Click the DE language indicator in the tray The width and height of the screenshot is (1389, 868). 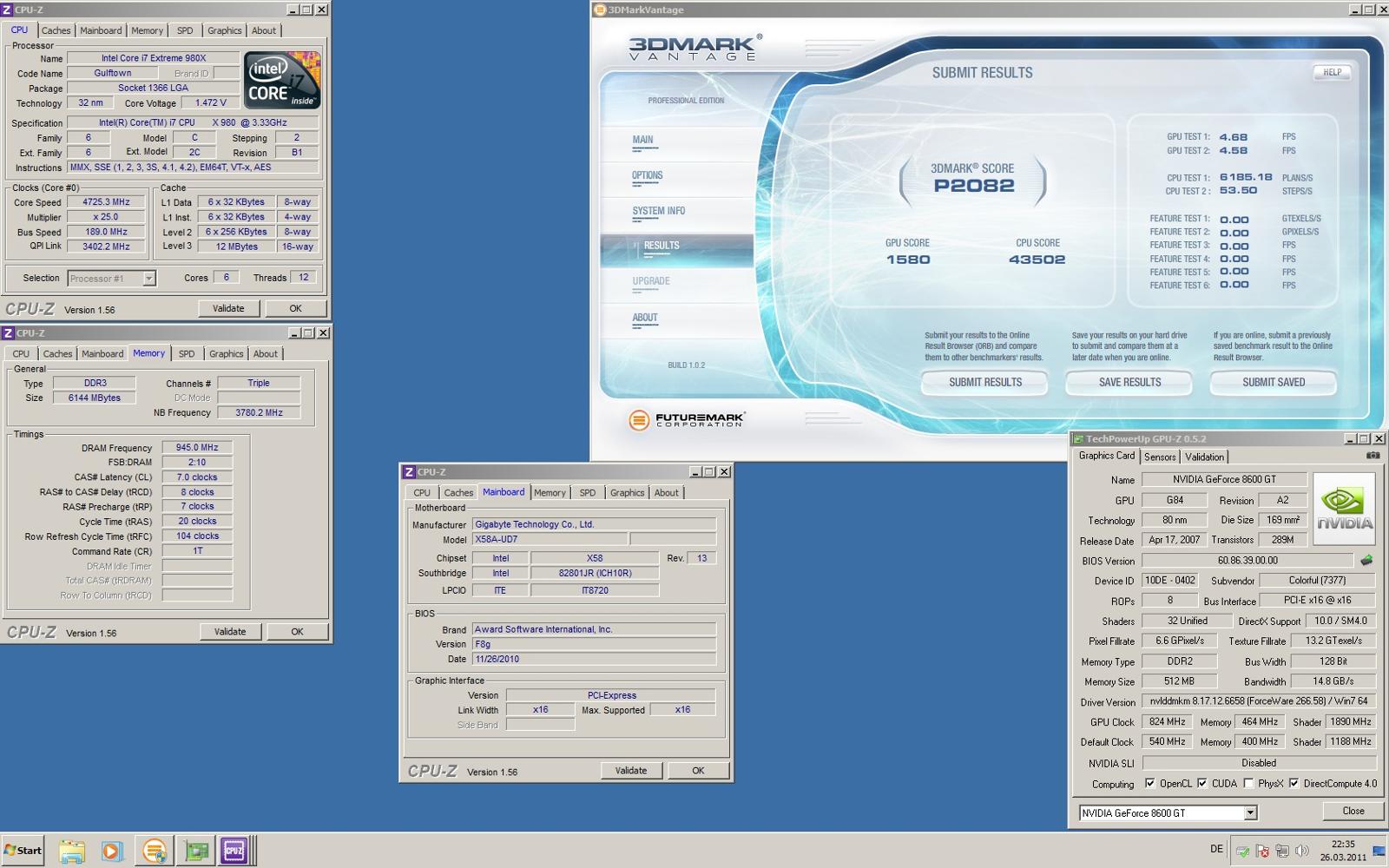click(x=1216, y=850)
